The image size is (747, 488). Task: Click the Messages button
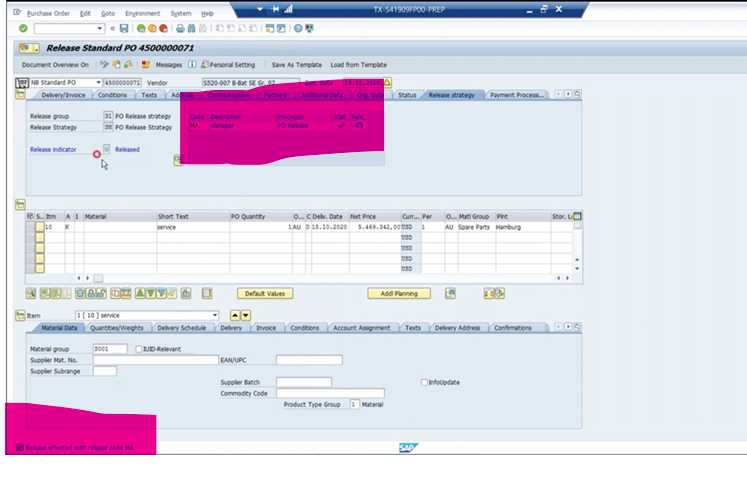click(169, 65)
